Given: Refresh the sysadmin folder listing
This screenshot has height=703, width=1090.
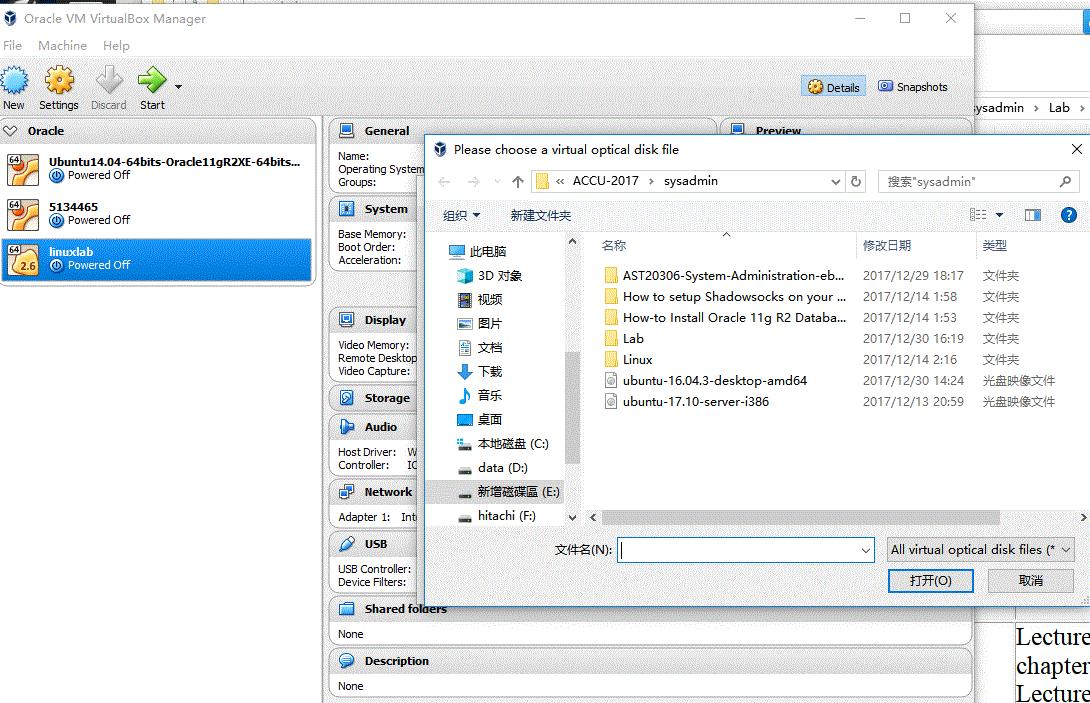Looking at the screenshot, I should pos(856,181).
